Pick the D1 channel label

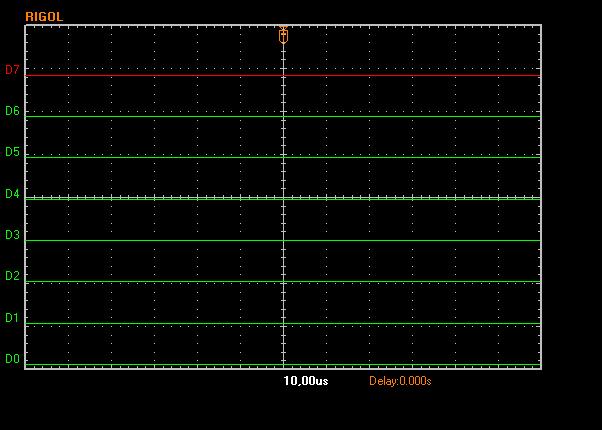click(12, 318)
